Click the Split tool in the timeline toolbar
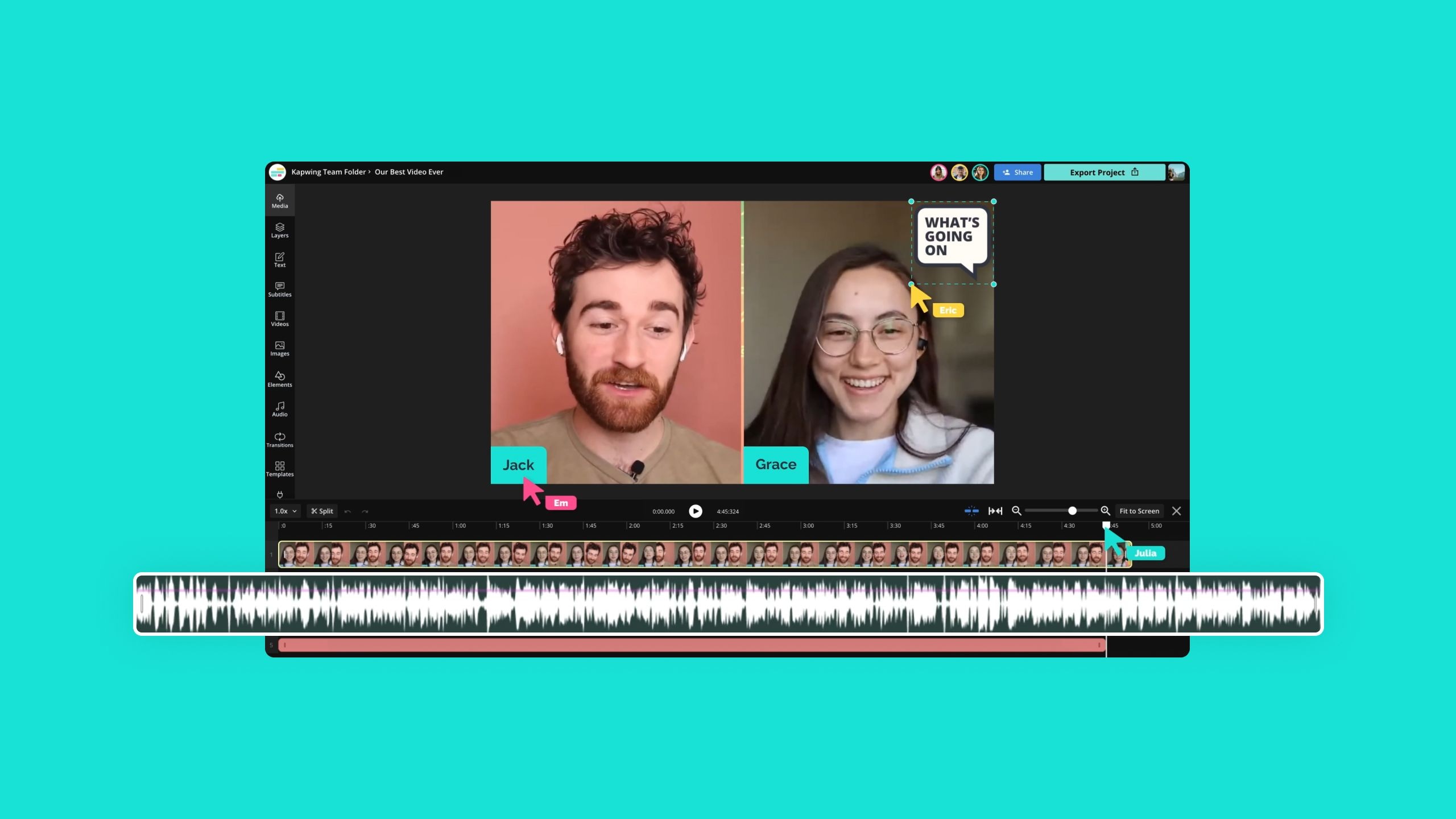The image size is (1456, 819). (x=321, y=511)
